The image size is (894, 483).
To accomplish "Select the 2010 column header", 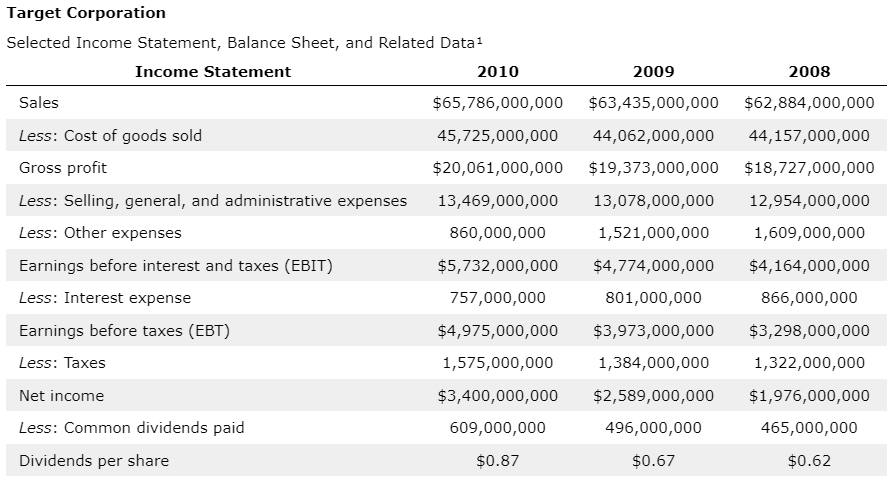I will [498, 72].
